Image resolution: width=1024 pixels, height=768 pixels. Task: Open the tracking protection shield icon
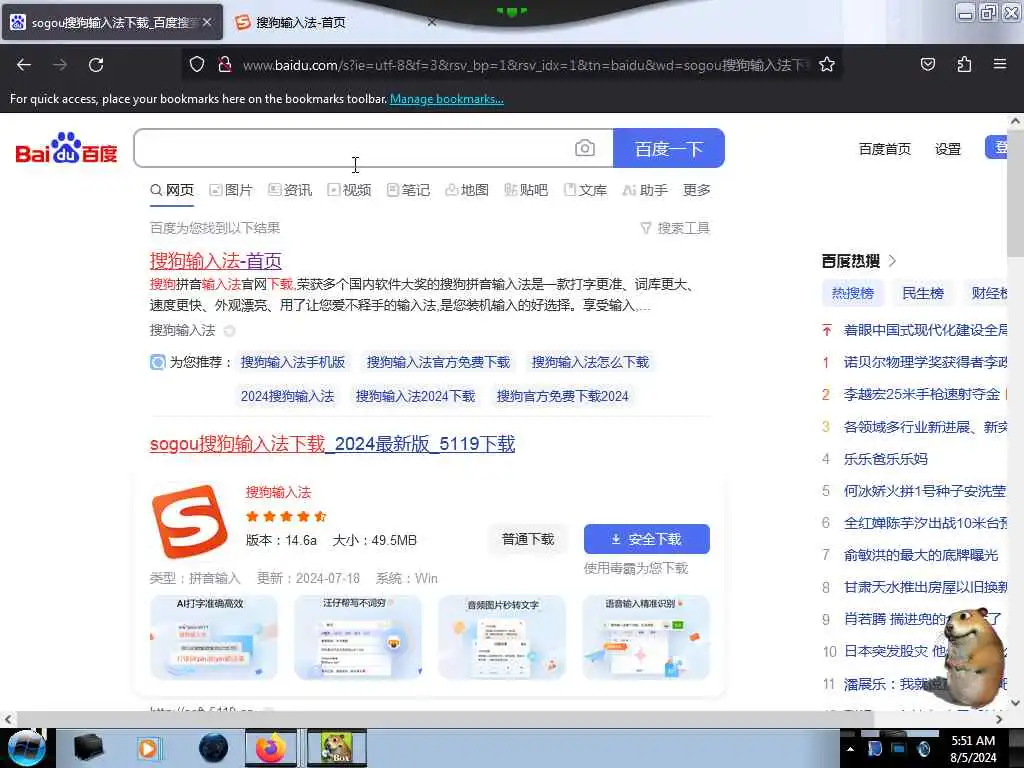point(197,65)
